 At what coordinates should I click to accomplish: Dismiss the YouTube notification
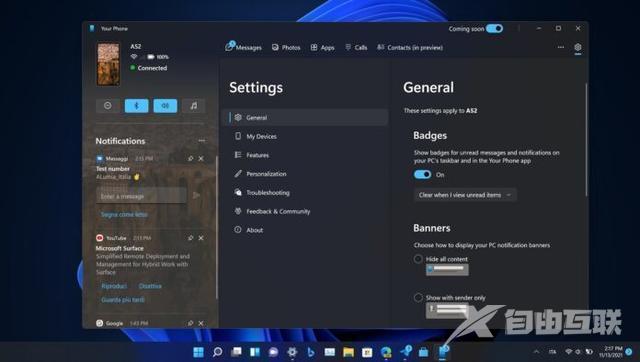(x=201, y=238)
